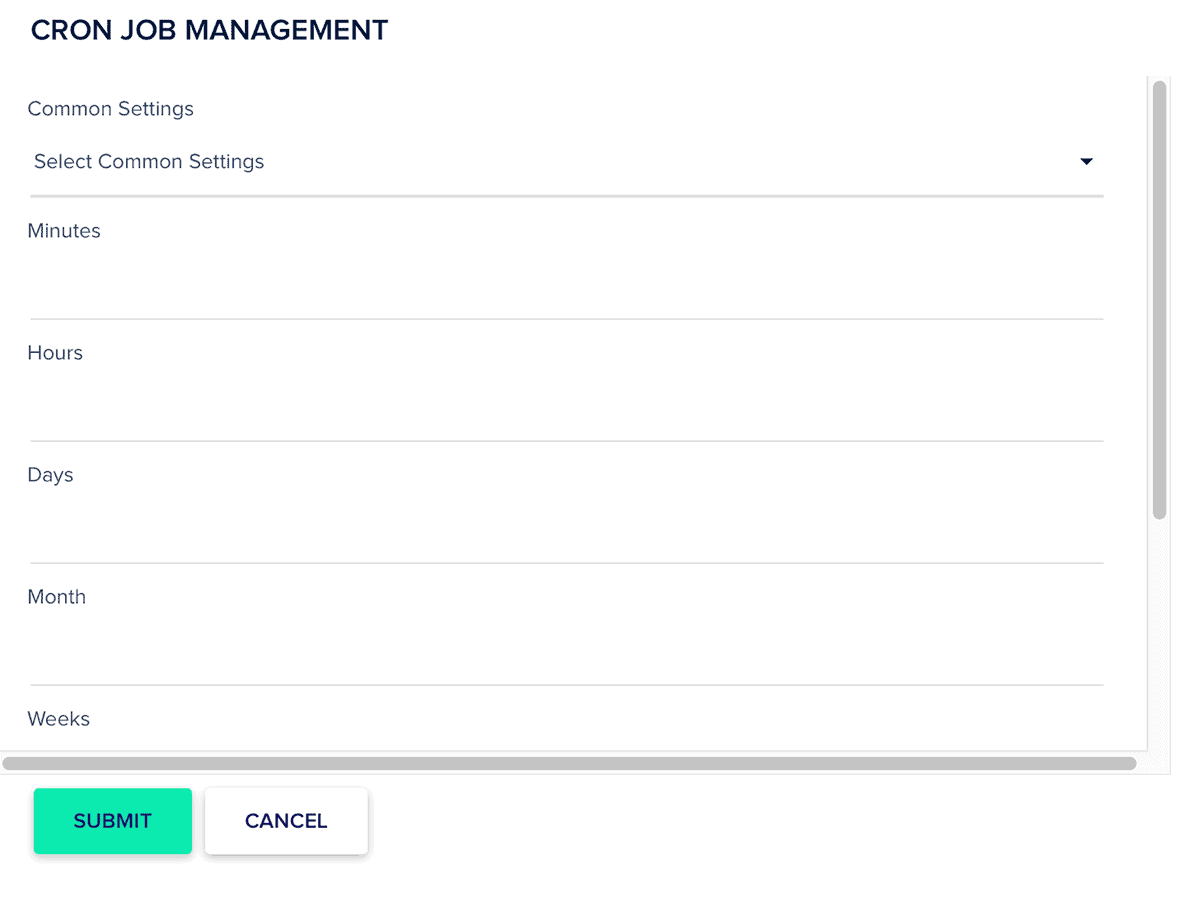Click the Month label
The width and height of the screenshot is (1200, 902).
coord(57,597)
